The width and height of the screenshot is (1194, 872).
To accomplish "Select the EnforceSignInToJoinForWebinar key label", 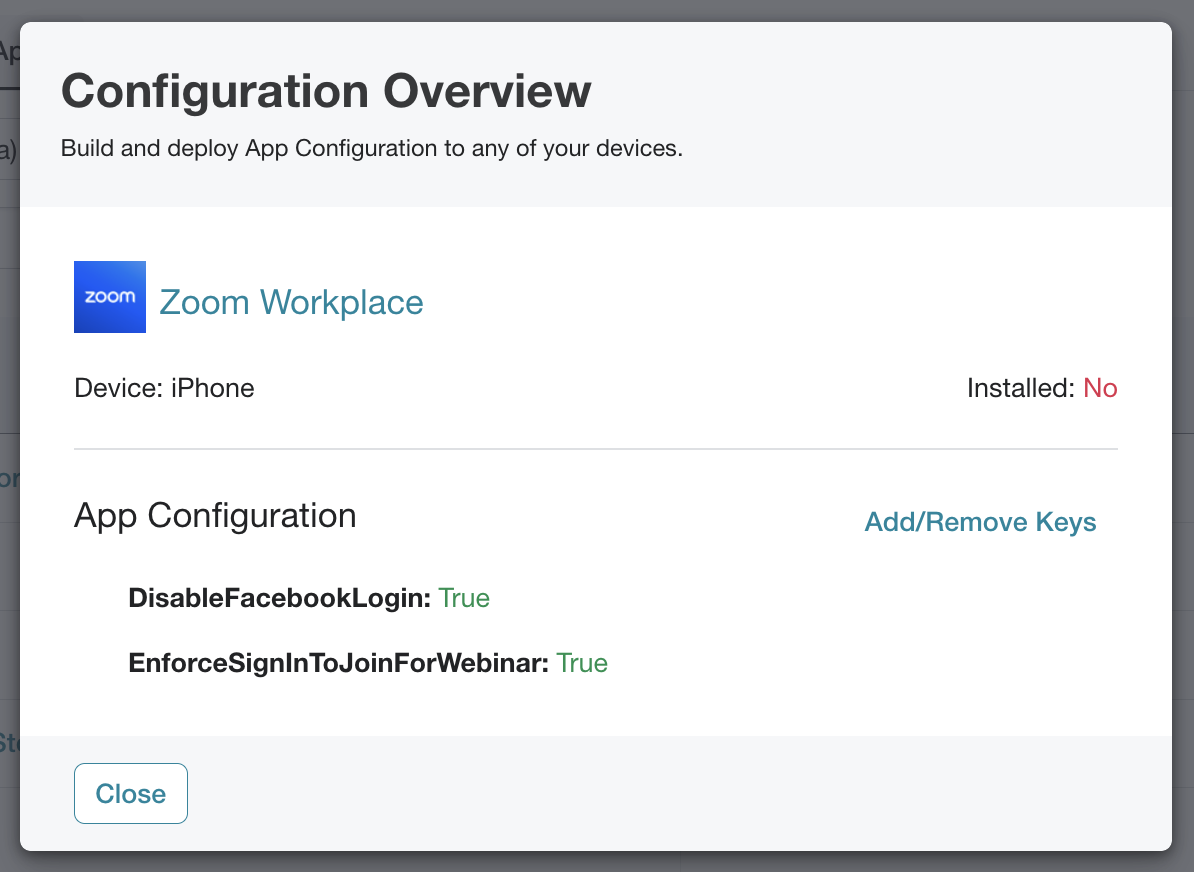I will point(338,663).
